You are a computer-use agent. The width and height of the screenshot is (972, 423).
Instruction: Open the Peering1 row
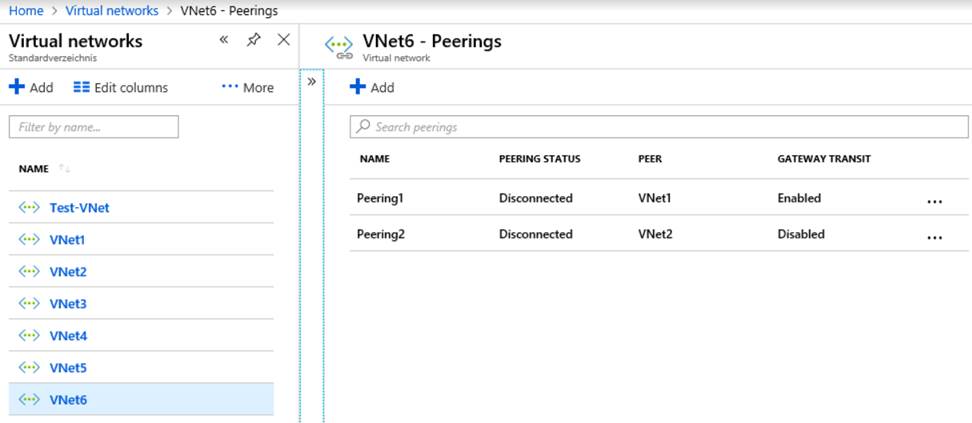[659, 198]
